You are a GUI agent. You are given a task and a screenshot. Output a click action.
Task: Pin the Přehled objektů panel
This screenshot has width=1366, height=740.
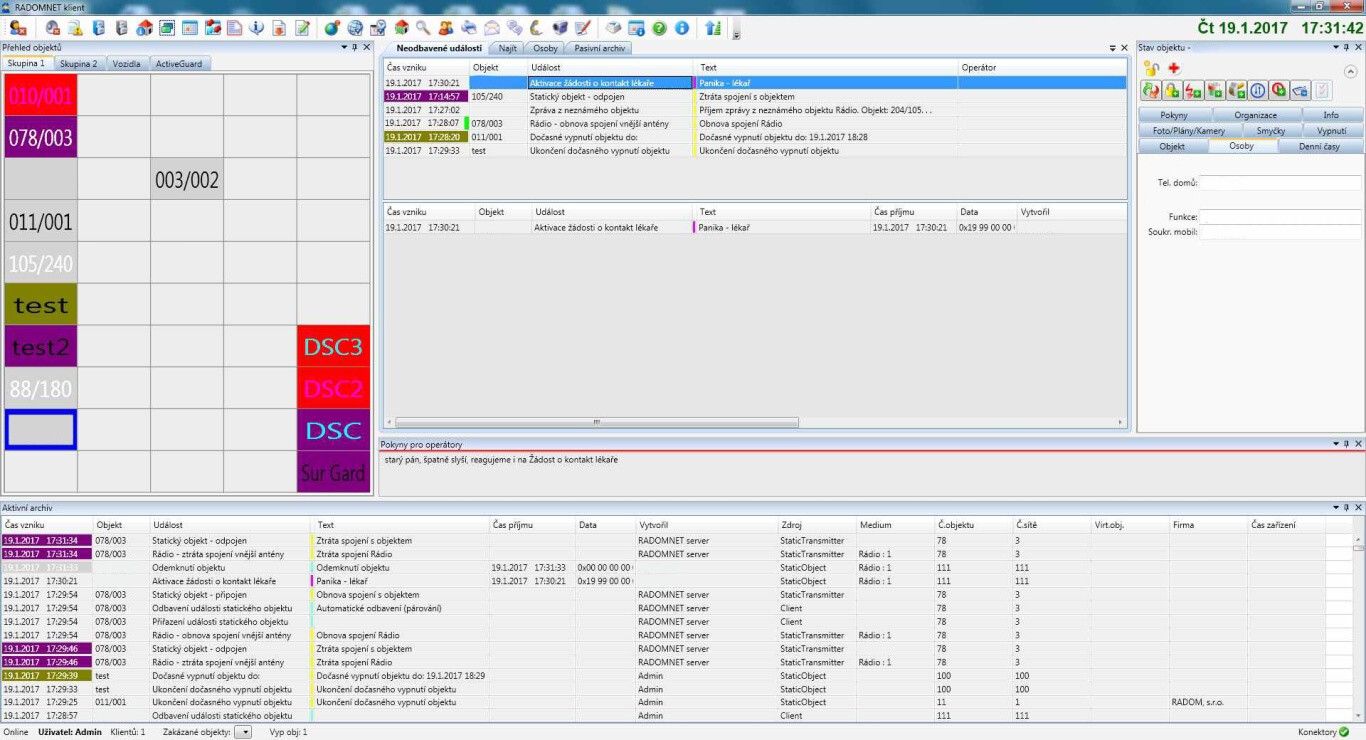354,47
